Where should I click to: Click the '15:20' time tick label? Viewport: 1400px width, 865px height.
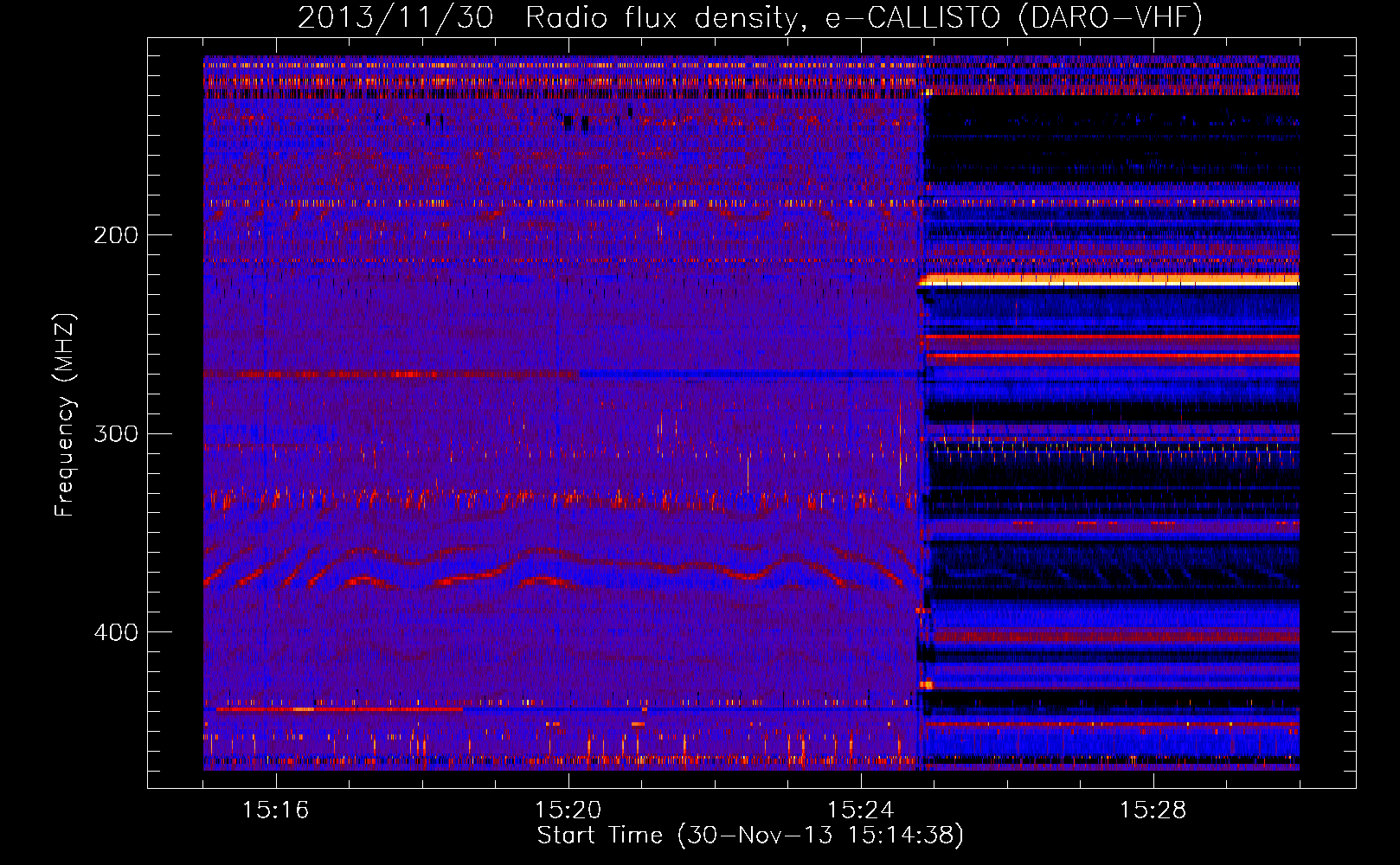(x=568, y=810)
